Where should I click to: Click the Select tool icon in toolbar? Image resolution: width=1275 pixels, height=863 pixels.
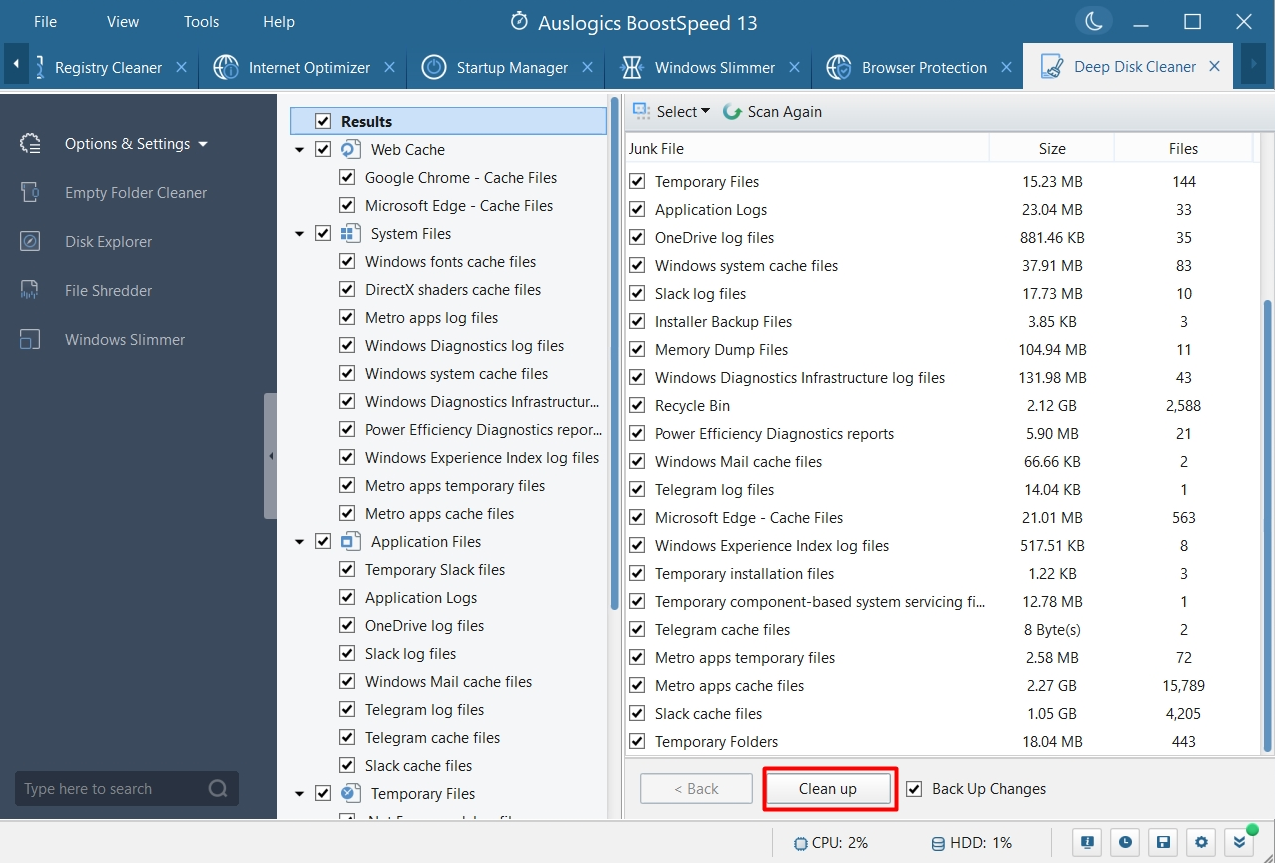pos(641,111)
